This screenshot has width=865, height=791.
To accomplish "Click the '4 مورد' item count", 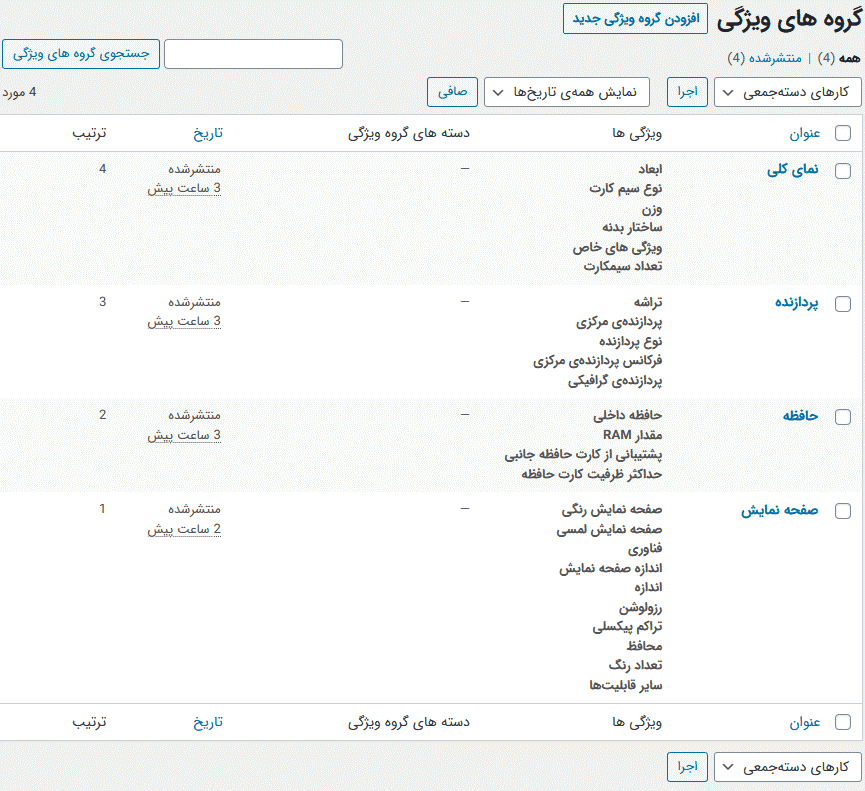I will click(x=19, y=92).
